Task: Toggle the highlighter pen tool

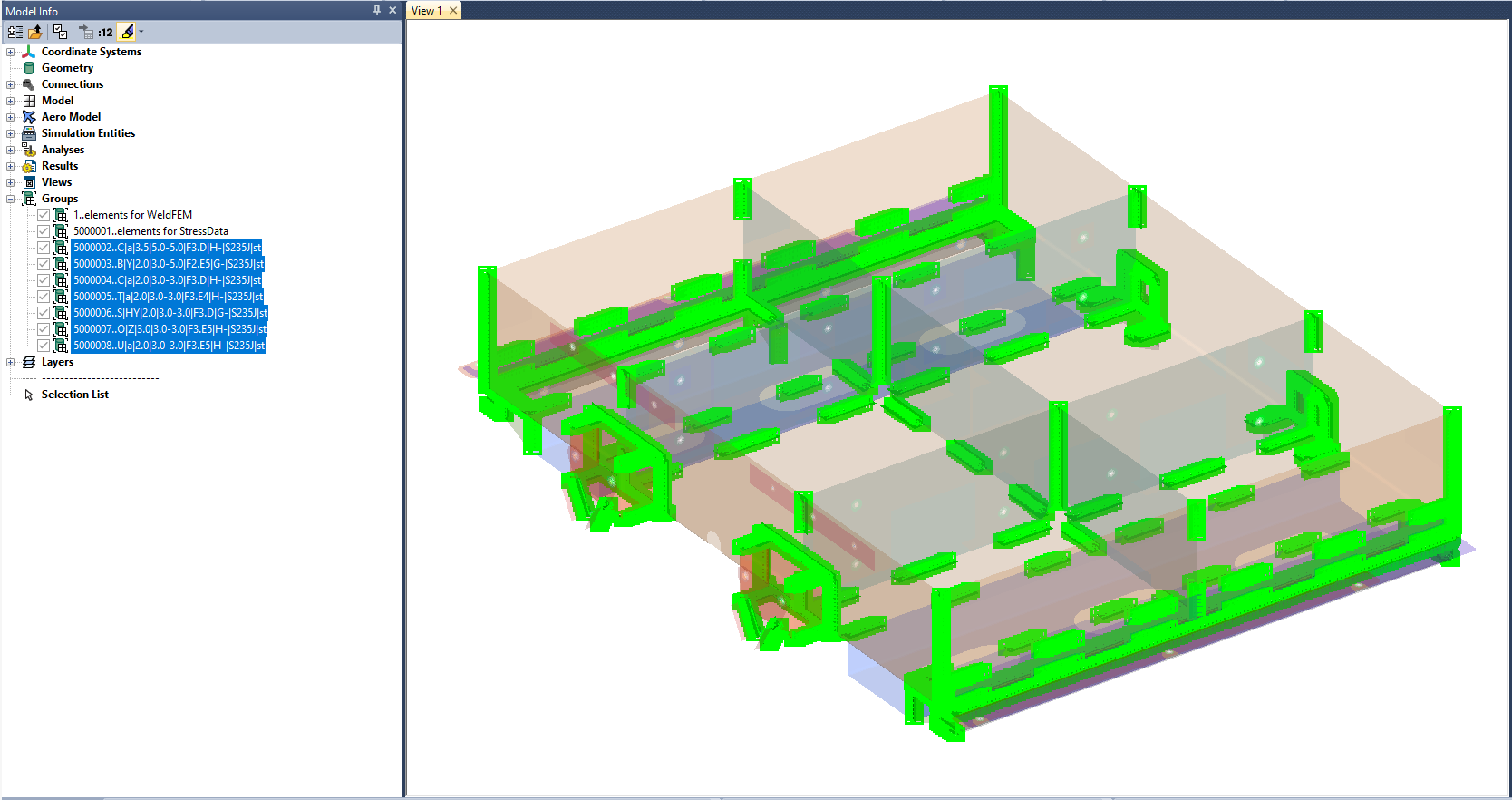Action: click(x=127, y=32)
